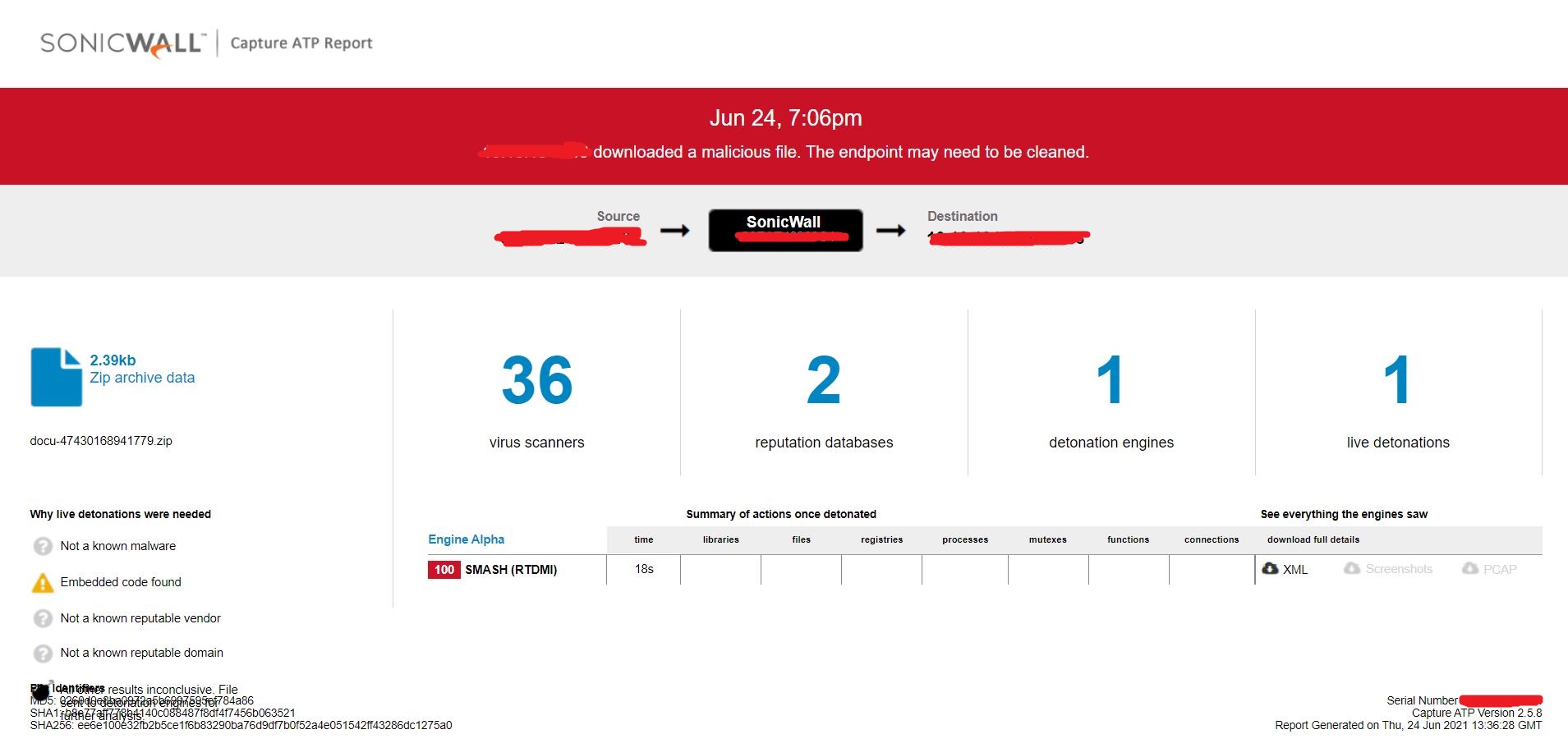Viewport: 1568px width, 748px height.
Task: Click the red 100 score badge
Action: (444, 570)
